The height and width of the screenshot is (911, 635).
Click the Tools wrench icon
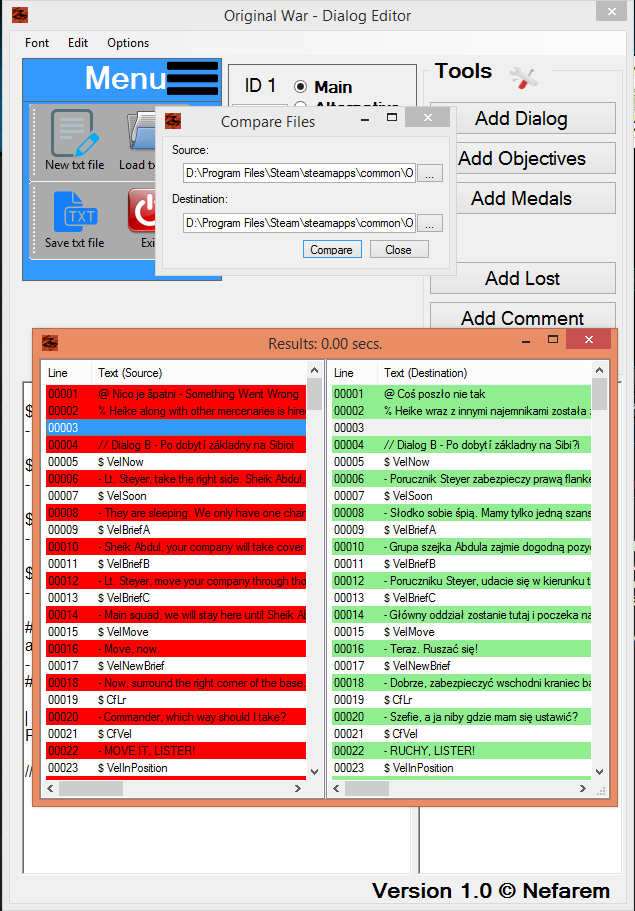[523, 77]
